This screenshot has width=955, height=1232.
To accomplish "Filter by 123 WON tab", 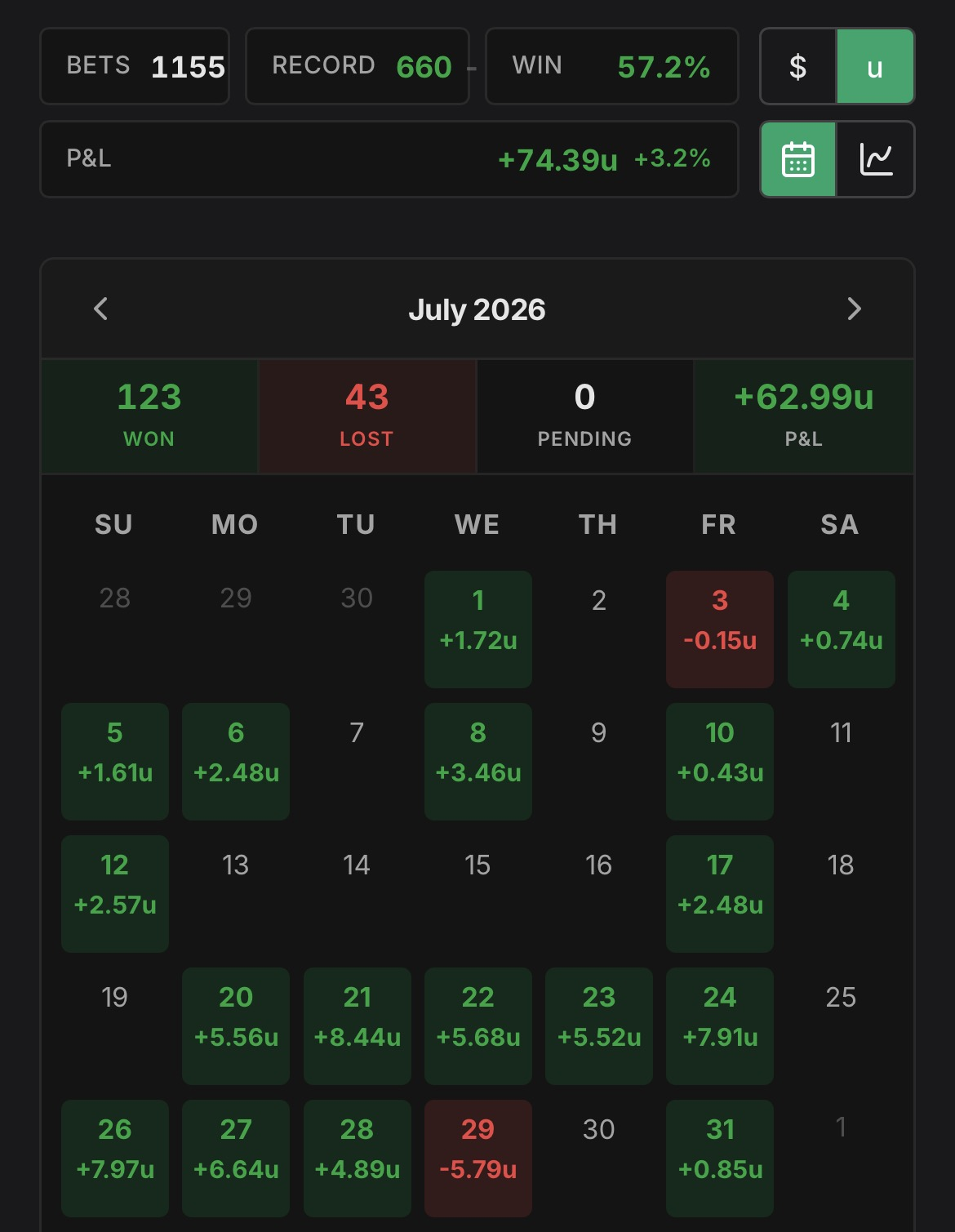I will (x=149, y=416).
